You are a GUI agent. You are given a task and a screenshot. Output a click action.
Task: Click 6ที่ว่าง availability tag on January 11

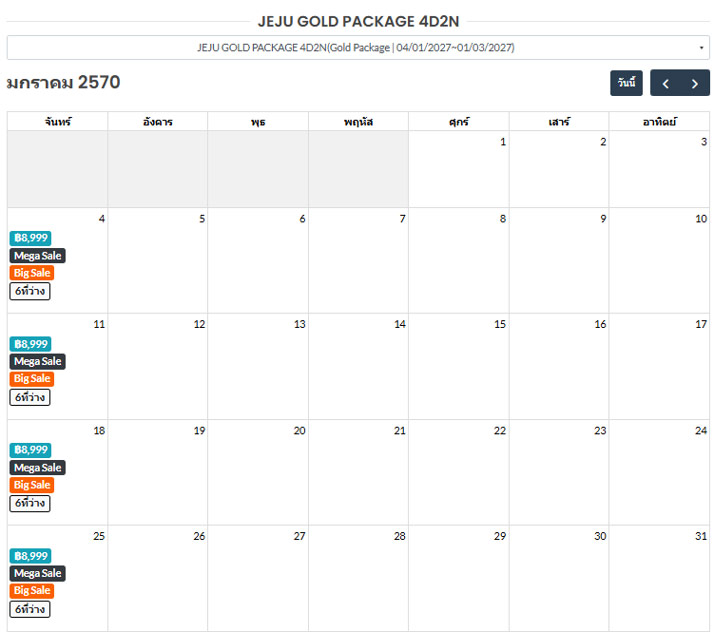pos(30,398)
